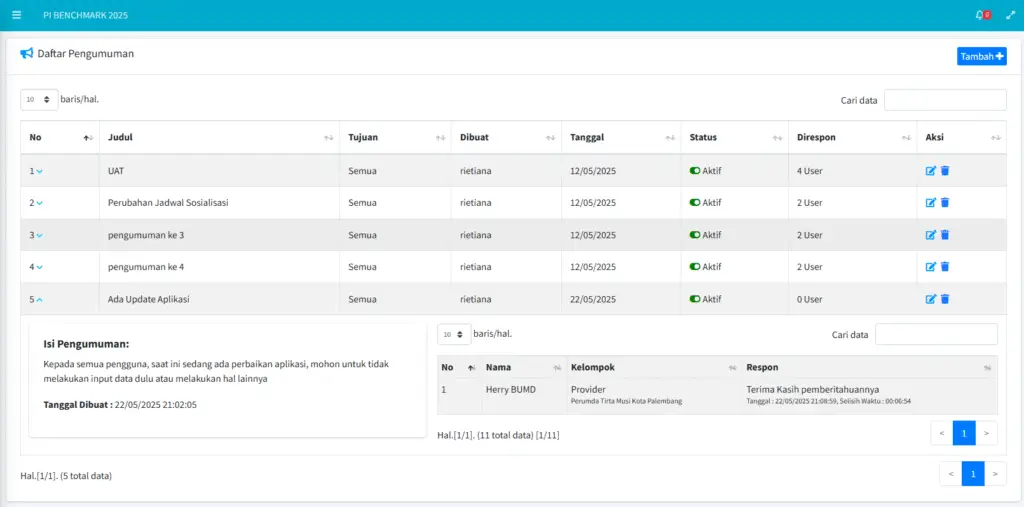
Task: Toggle the Aktif status for UAT
Action: [x=695, y=171]
